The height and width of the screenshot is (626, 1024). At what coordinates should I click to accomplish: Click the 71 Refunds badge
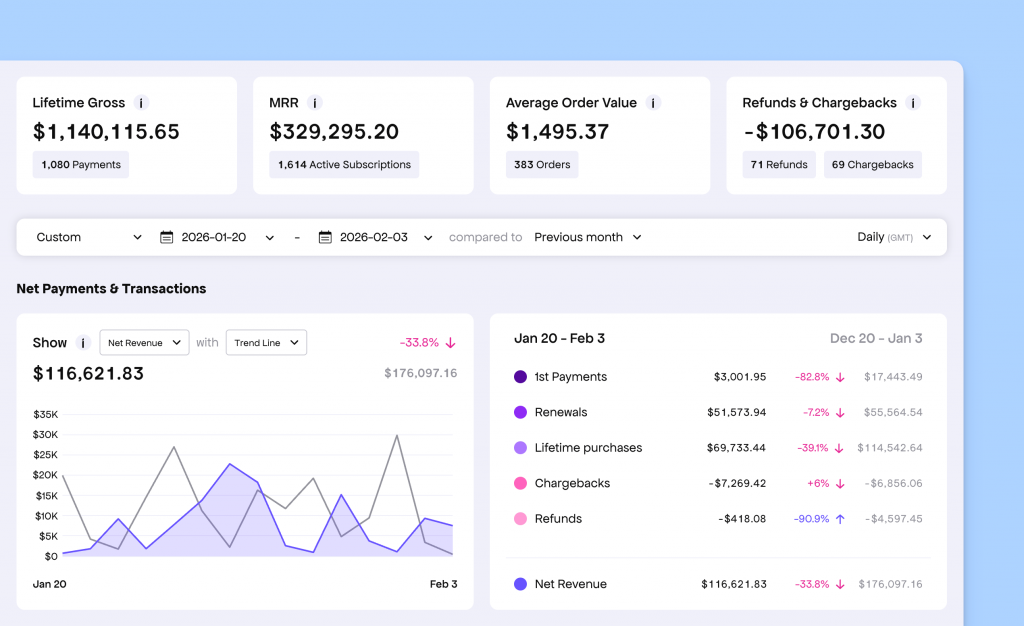pyautogui.click(x=778, y=164)
